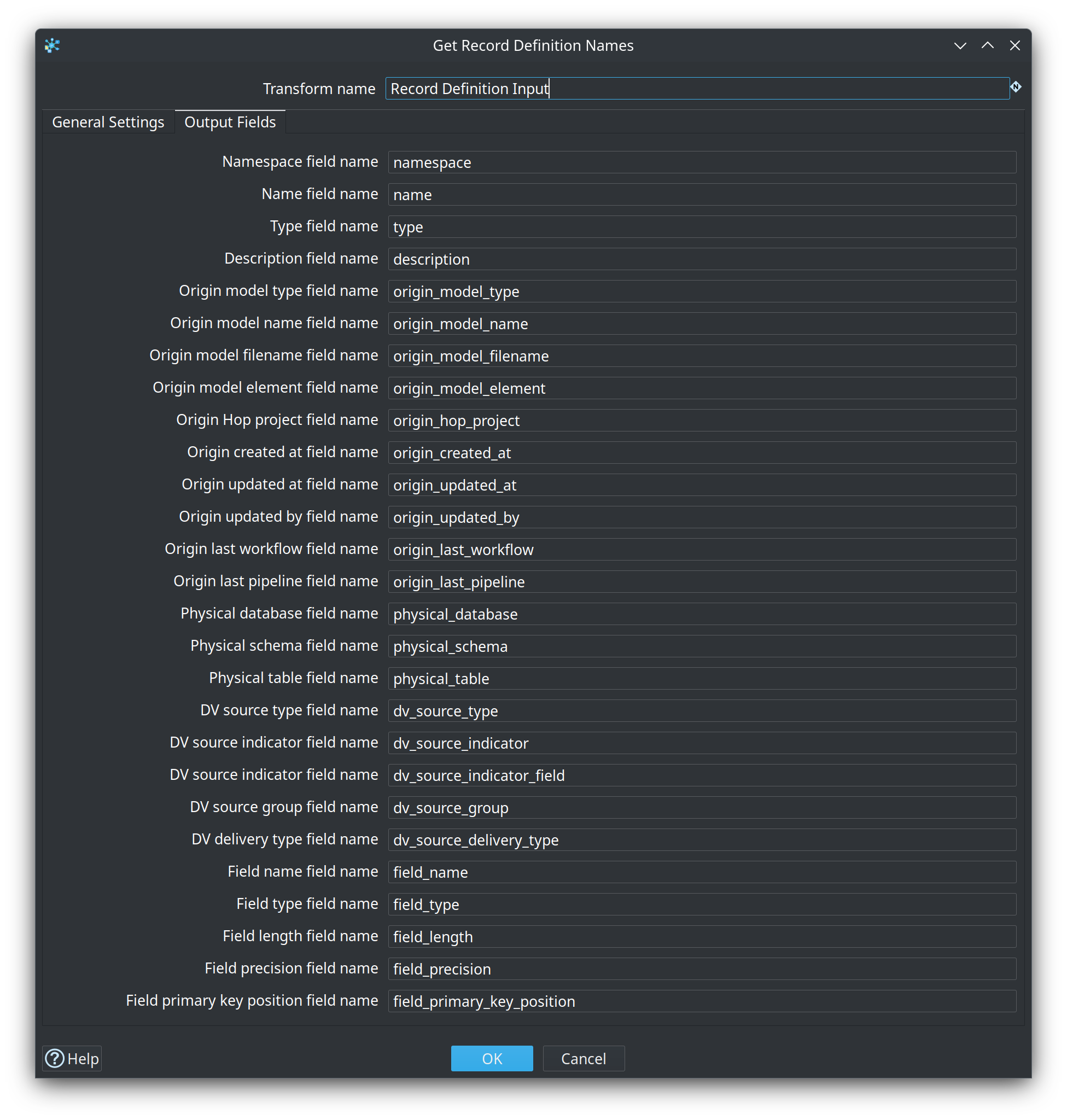Viewport: 1067px width, 1120px height.
Task: Click the dv_source_indicator_field input
Action: tap(702, 776)
